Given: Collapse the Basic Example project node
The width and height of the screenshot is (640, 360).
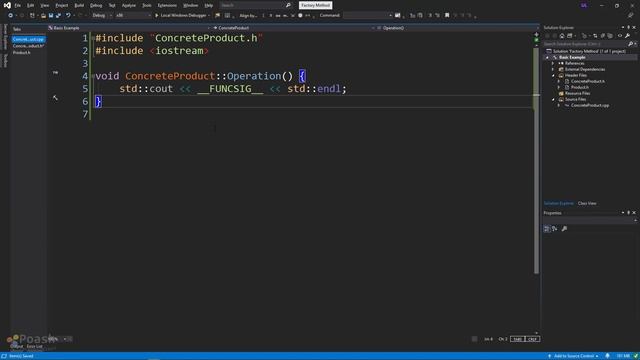Looking at the screenshot, I should [x=548, y=58].
